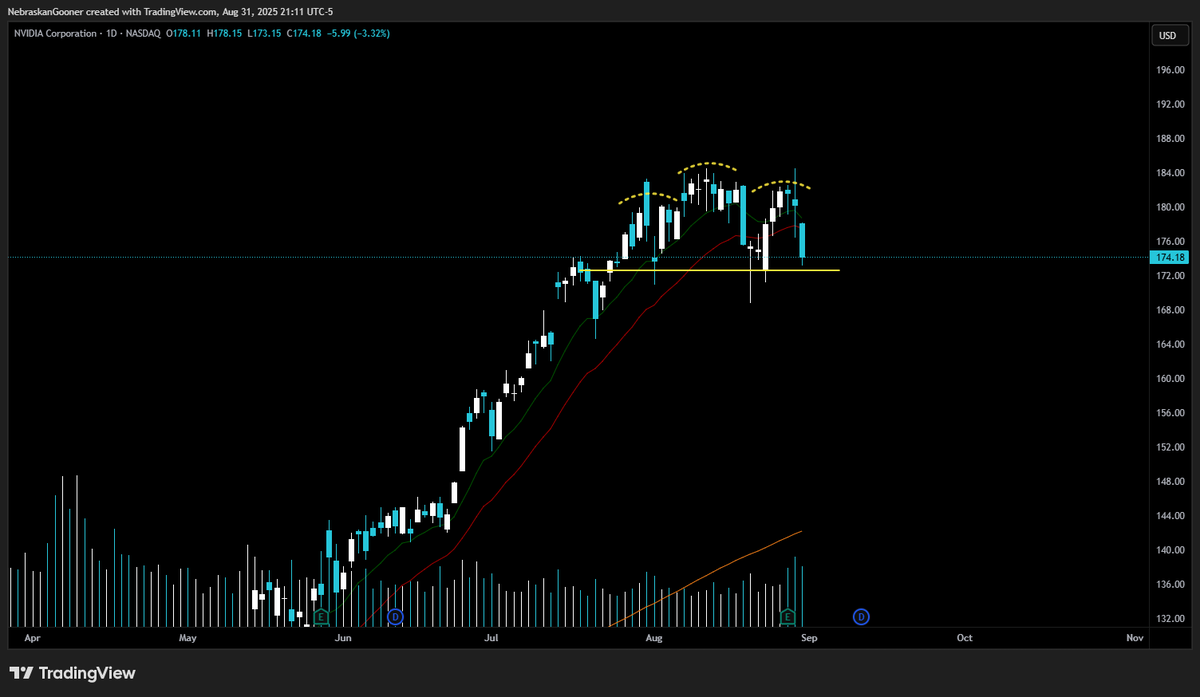1200x697 pixels.
Task: Click the "Sep" label on the time axis
Action: [808, 637]
